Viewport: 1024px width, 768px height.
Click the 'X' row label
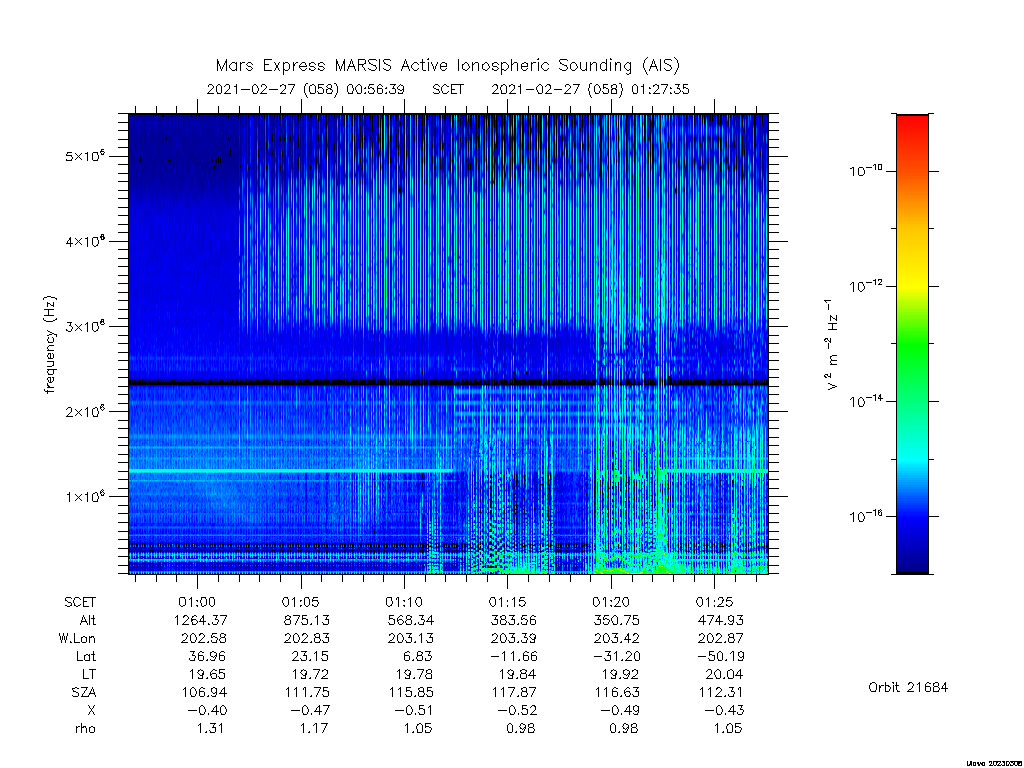[91, 710]
